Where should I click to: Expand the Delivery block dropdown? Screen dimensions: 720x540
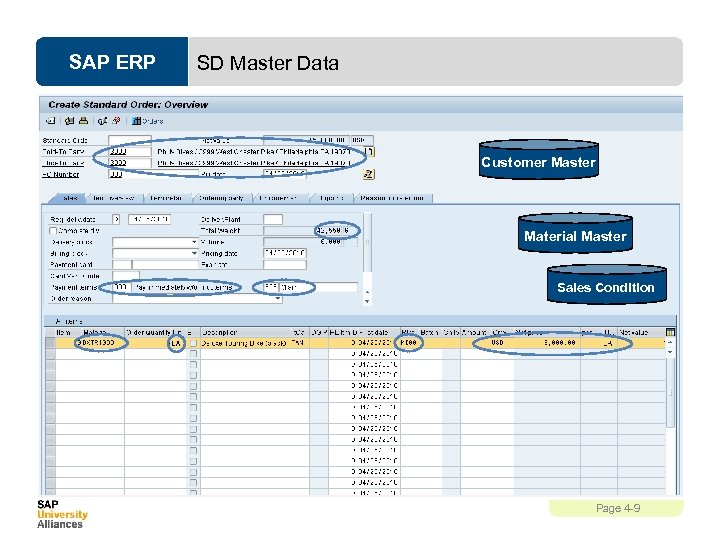[x=194, y=242]
